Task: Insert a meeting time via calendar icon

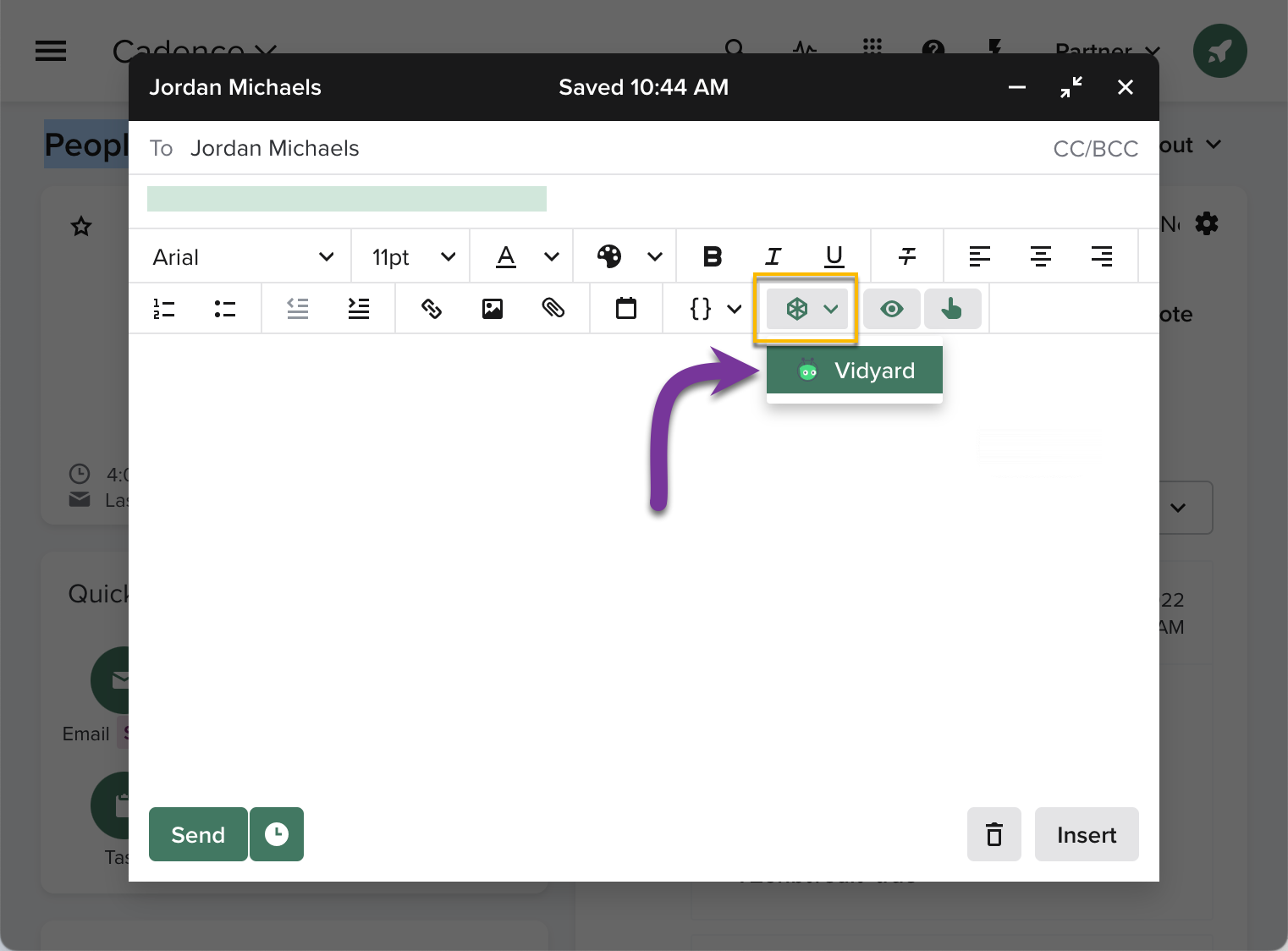Action: coord(625,308)
